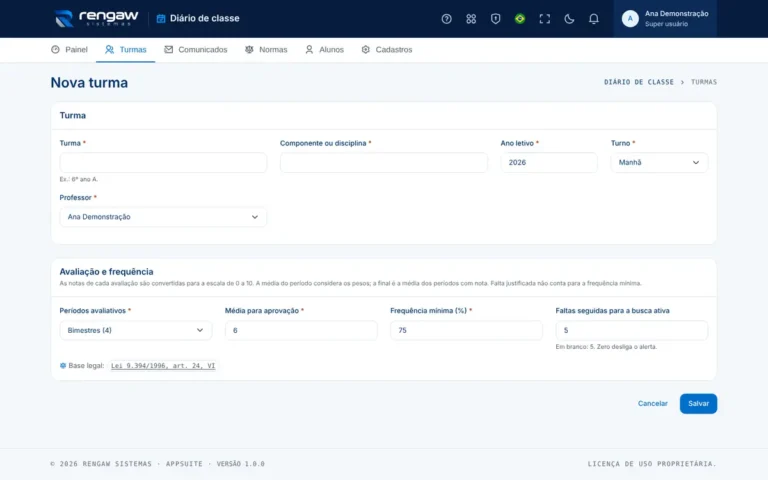Switch to dark mode moon icon
Image resolution: width=768 pixels, height=480 pixels.
tap(569, 19)
